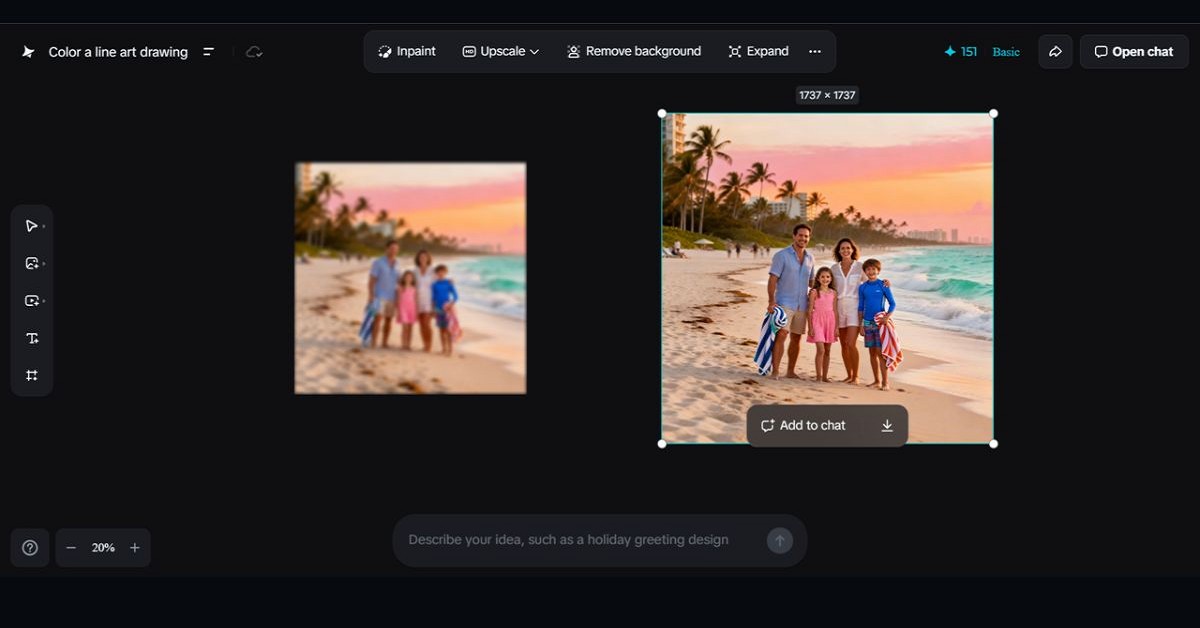Download the selected beach image

(886, 425)
